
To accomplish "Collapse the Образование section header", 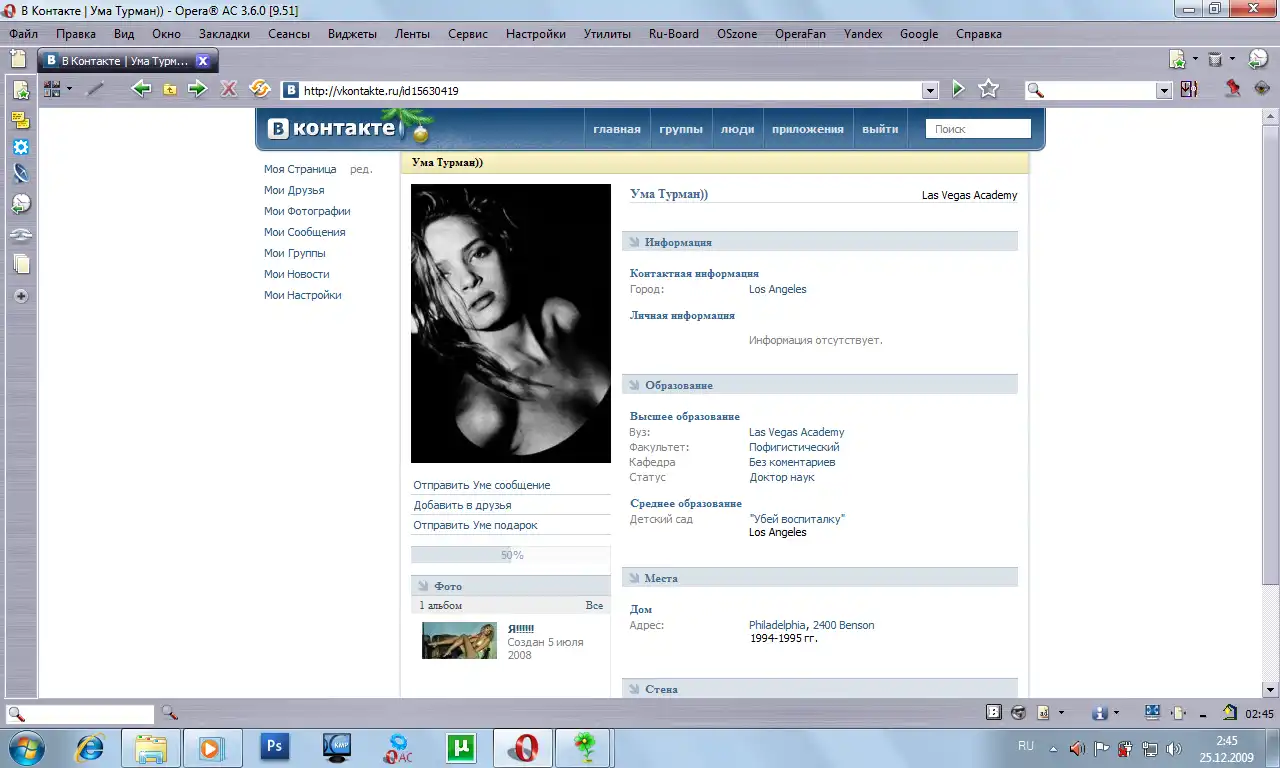I will click(x=678, y=385).
